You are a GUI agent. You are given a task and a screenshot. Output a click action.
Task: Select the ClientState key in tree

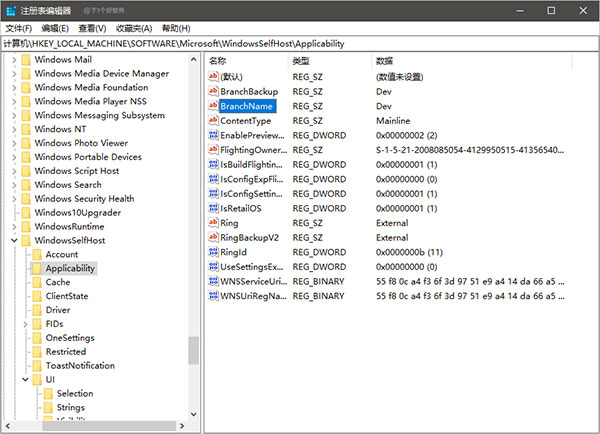coord(67,296)
